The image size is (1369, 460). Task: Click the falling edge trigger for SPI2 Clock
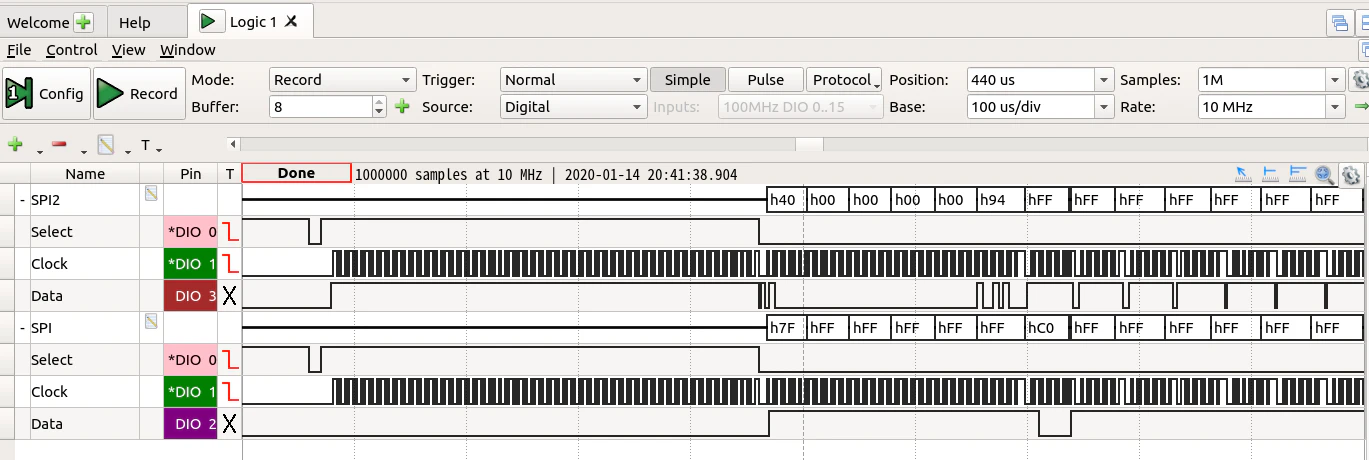[x=230, y=264]
